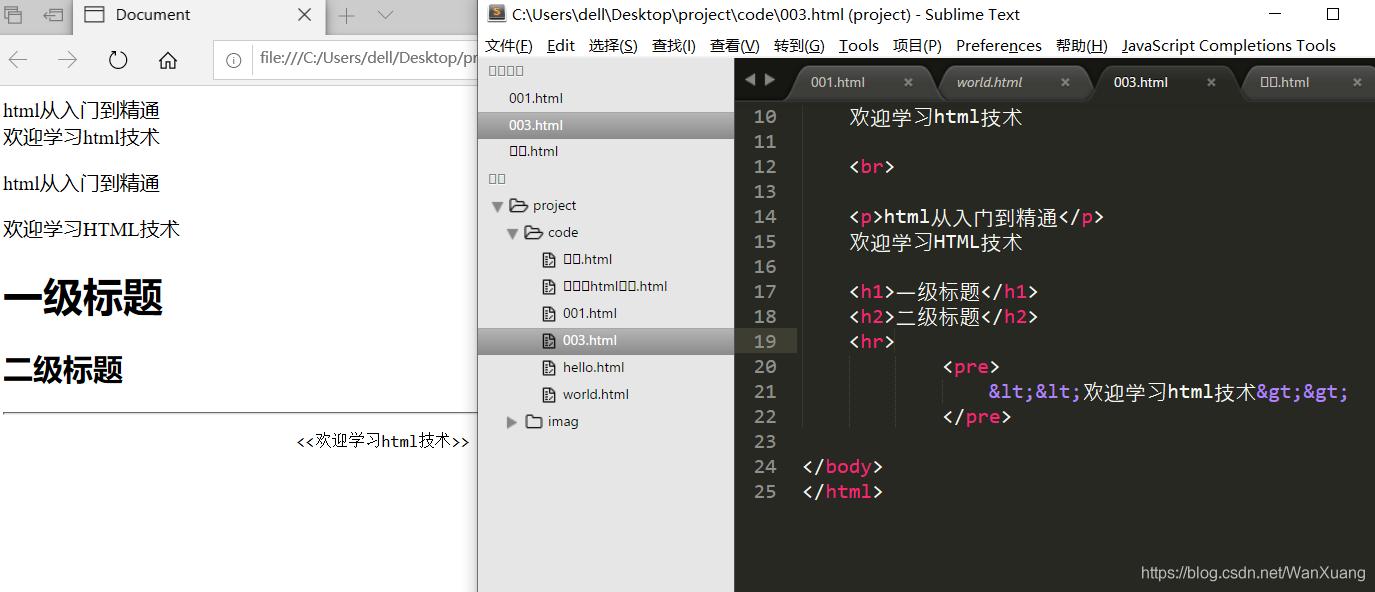Refresh the page with the reload icon

click(x=117, y=60)
